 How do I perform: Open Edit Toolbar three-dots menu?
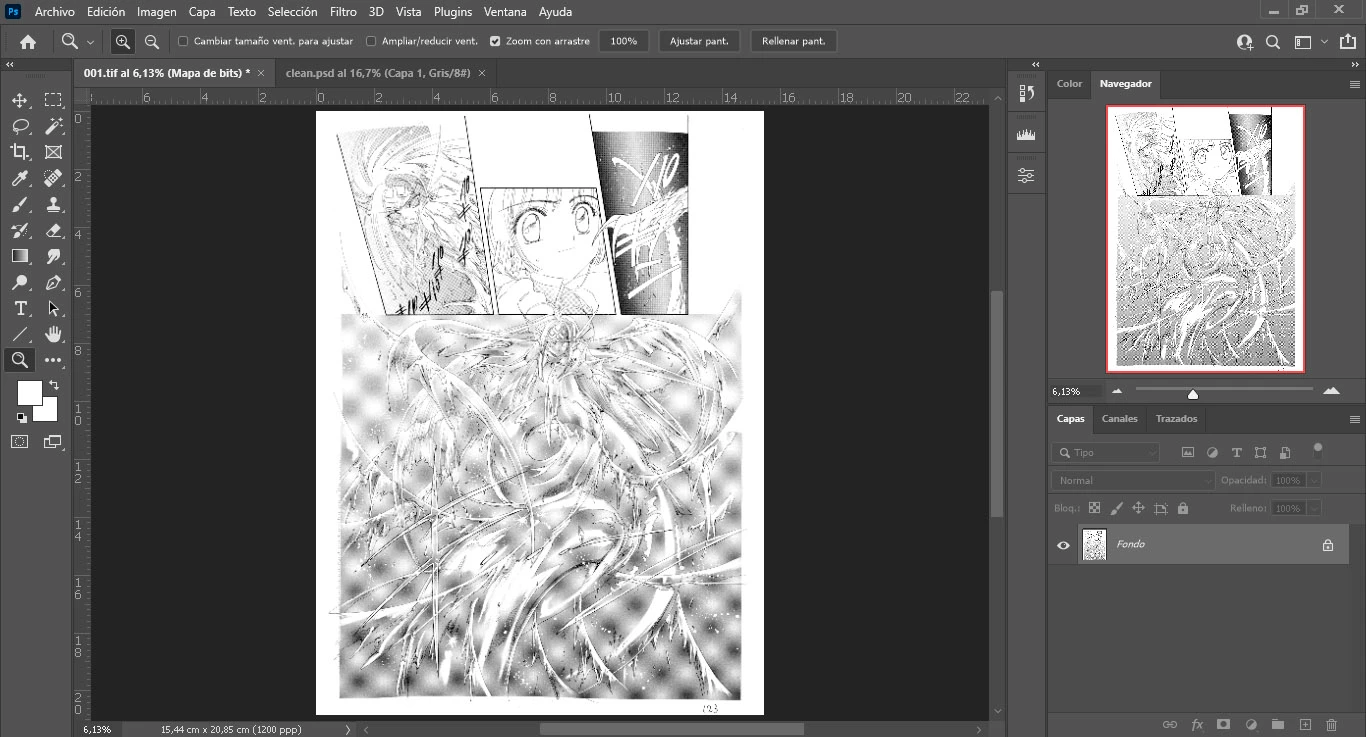click(53, 360)
